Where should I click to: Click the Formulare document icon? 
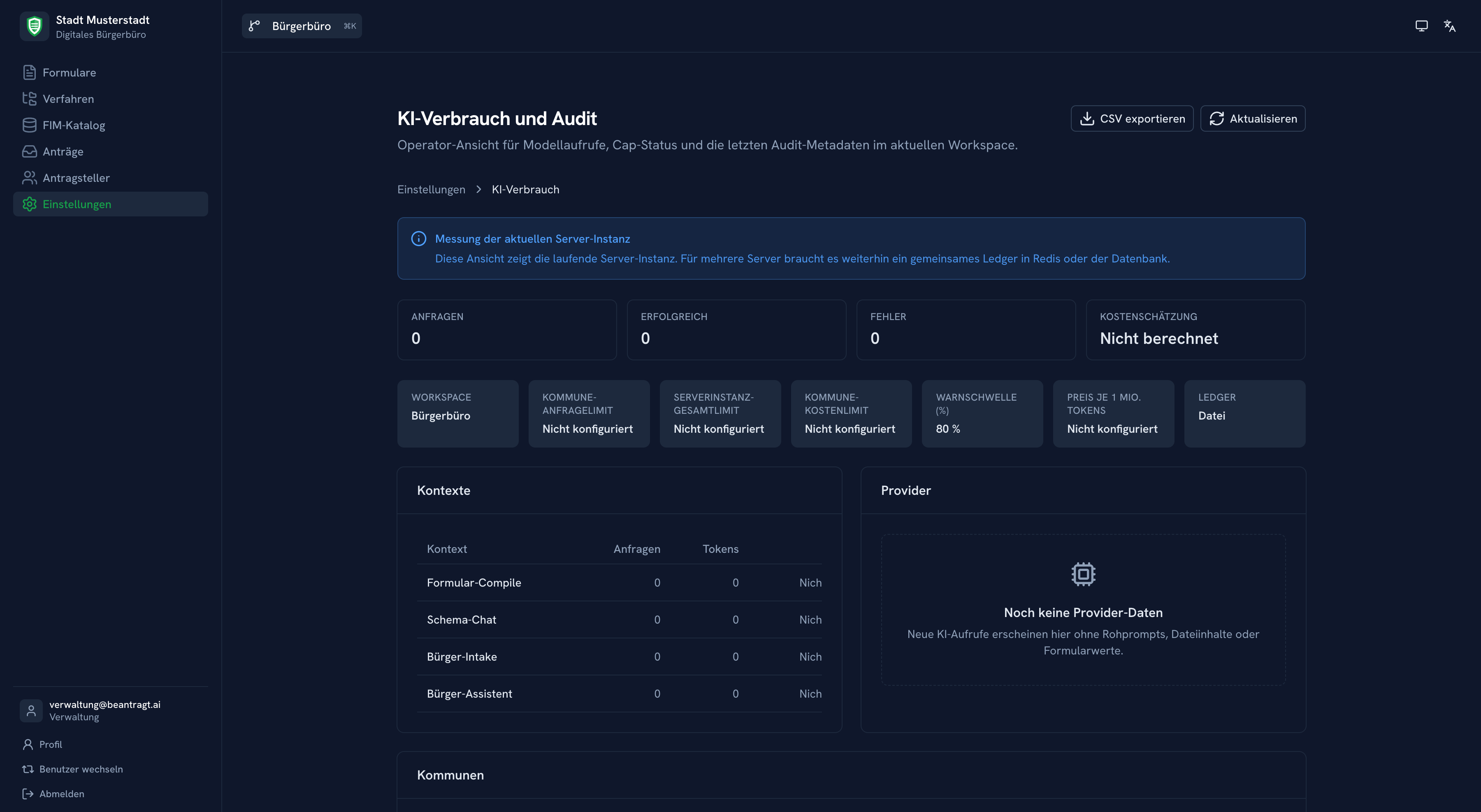point(29,72)
